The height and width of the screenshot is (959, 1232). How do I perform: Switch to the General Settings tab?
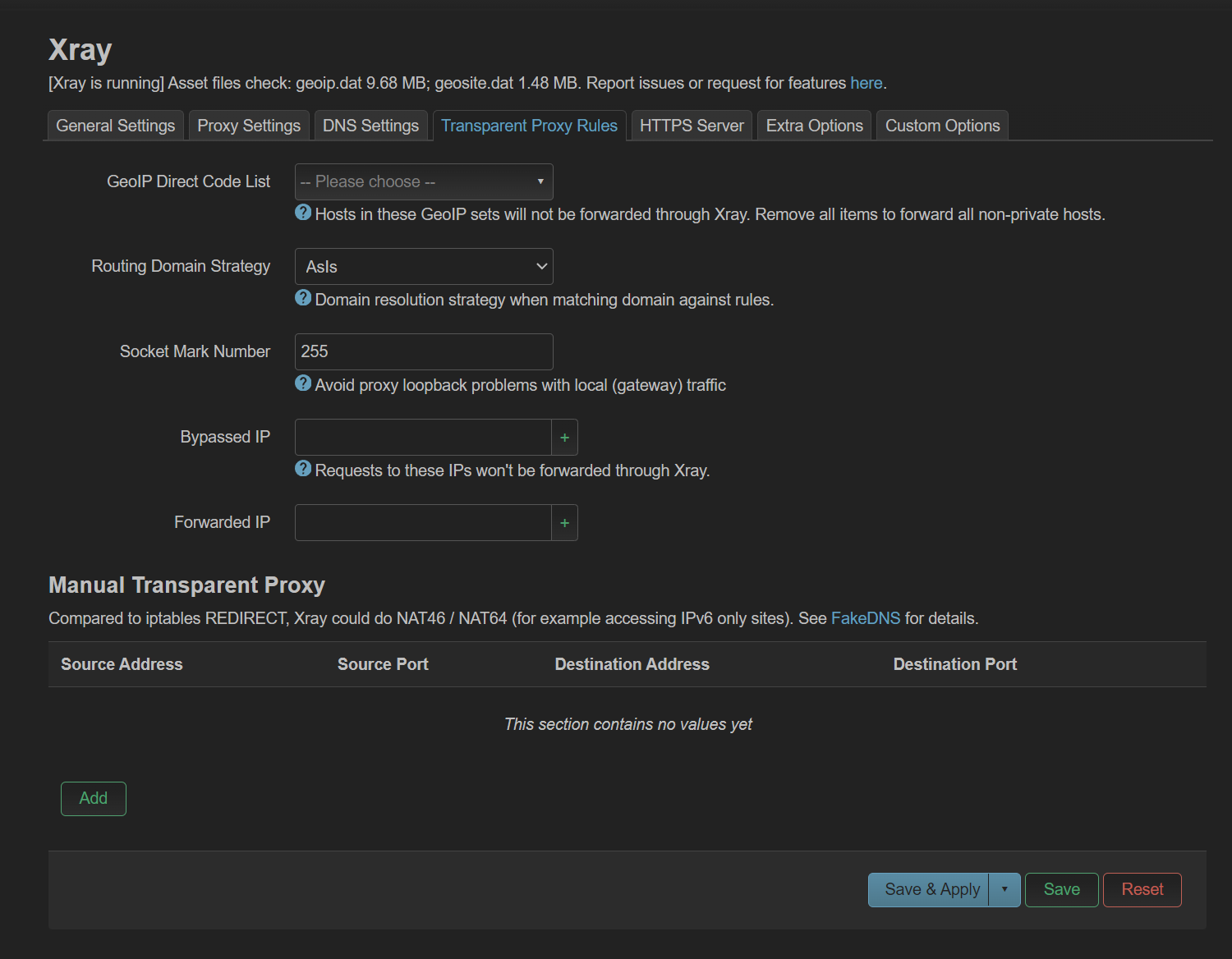(116, 126)
